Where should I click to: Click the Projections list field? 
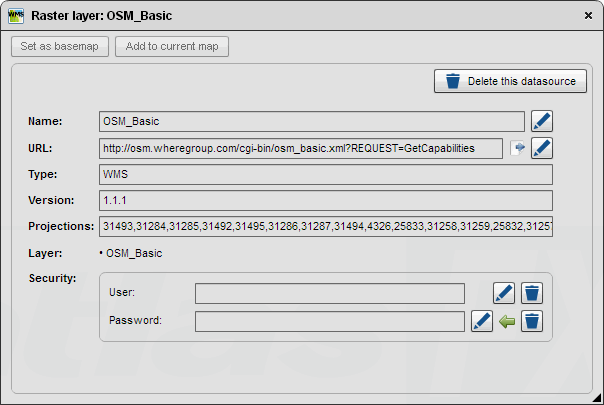(x=326, y=226)
